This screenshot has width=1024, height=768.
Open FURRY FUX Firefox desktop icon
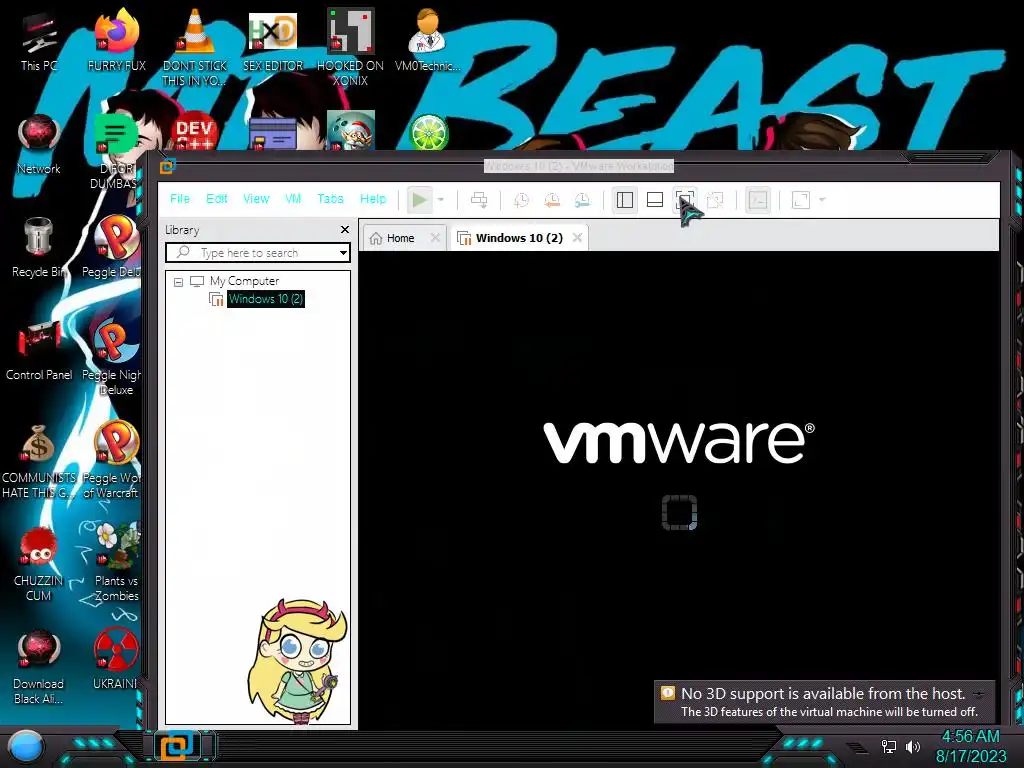coord(116,40)
